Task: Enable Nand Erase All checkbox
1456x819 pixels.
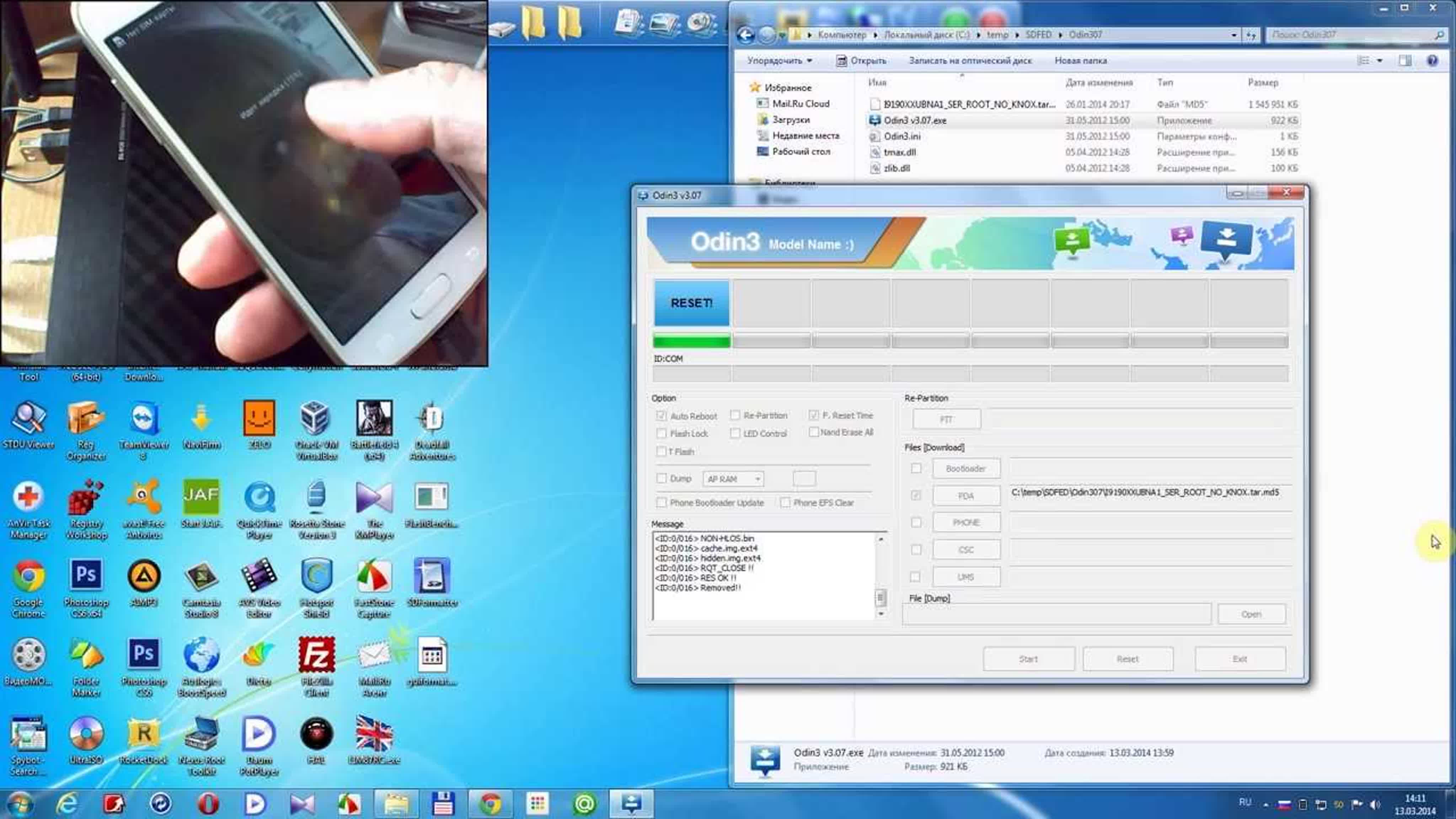Action: [814, 432]
